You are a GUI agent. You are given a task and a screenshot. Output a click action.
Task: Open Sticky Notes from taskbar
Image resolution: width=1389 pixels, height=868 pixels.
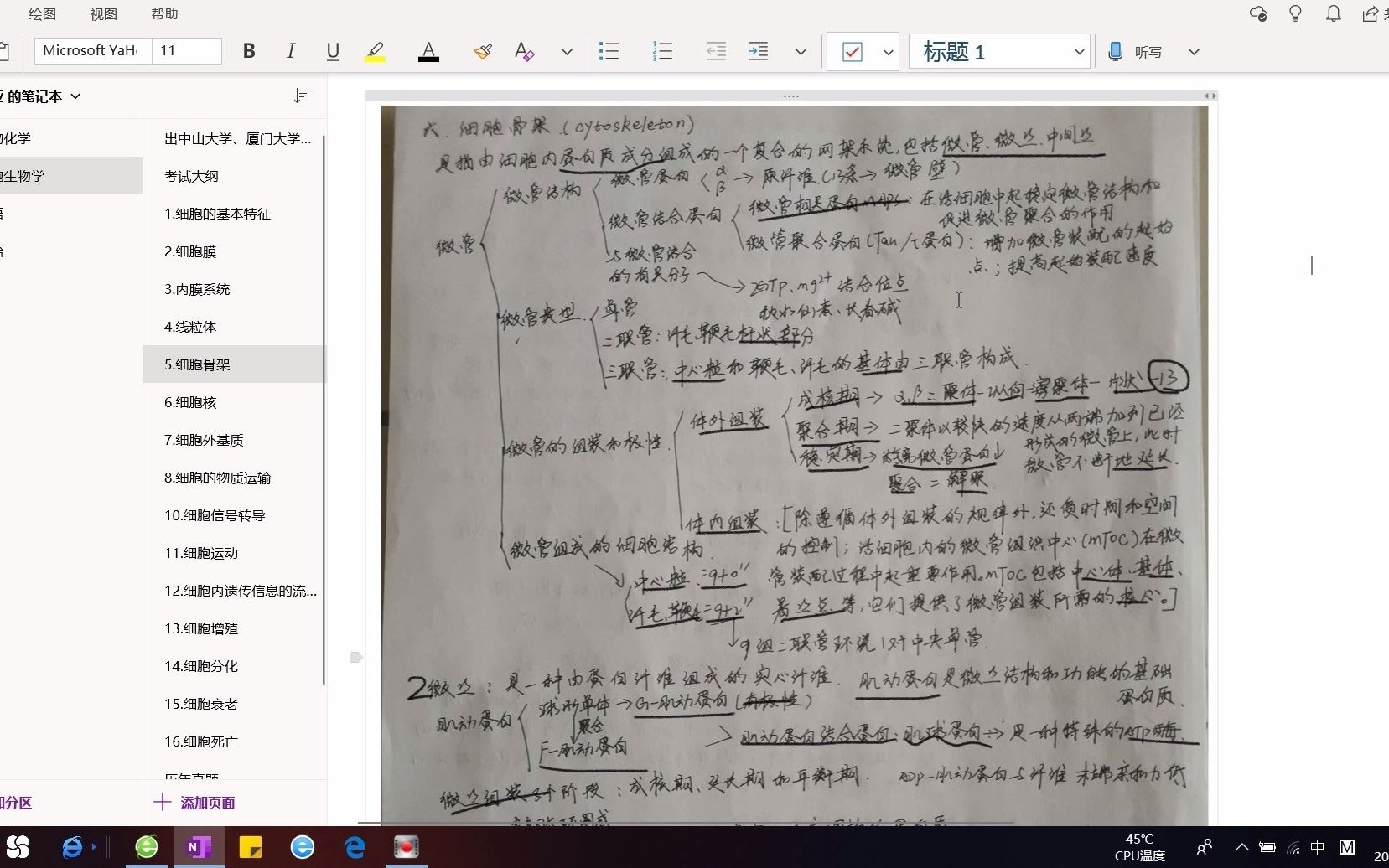[251, 847]
